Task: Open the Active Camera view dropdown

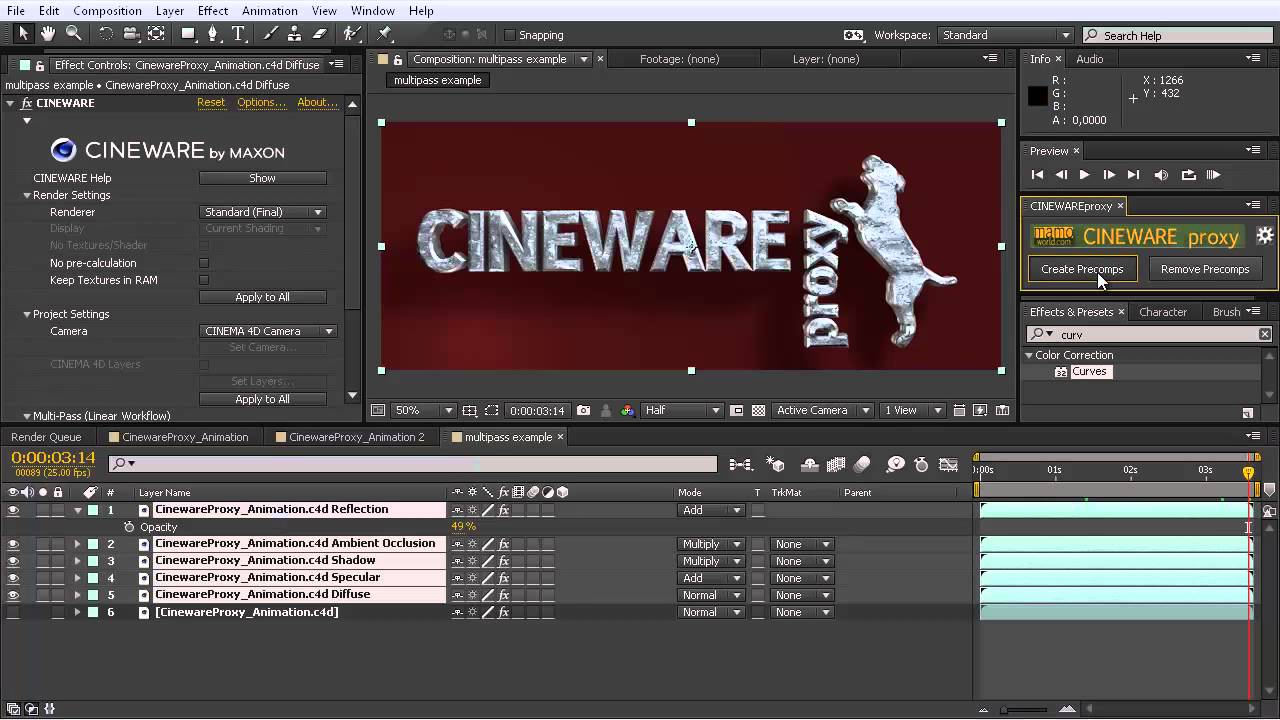Action: point(824,410)
